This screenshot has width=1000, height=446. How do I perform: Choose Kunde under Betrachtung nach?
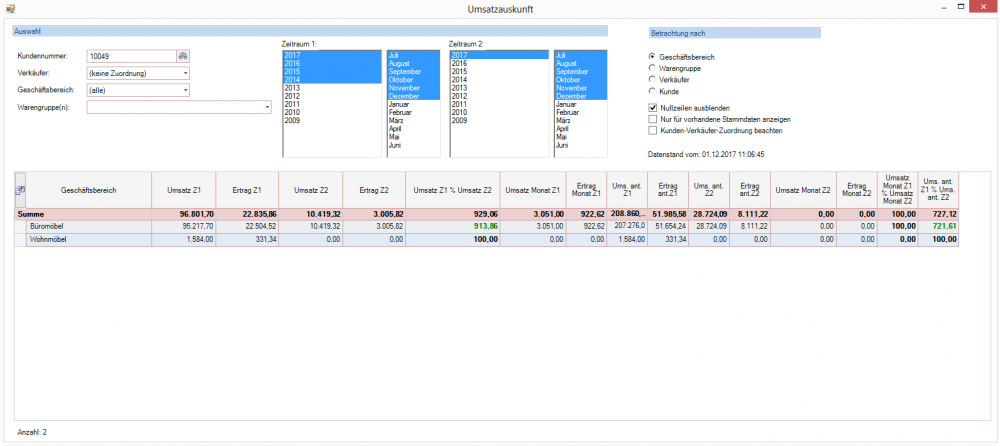652,91
